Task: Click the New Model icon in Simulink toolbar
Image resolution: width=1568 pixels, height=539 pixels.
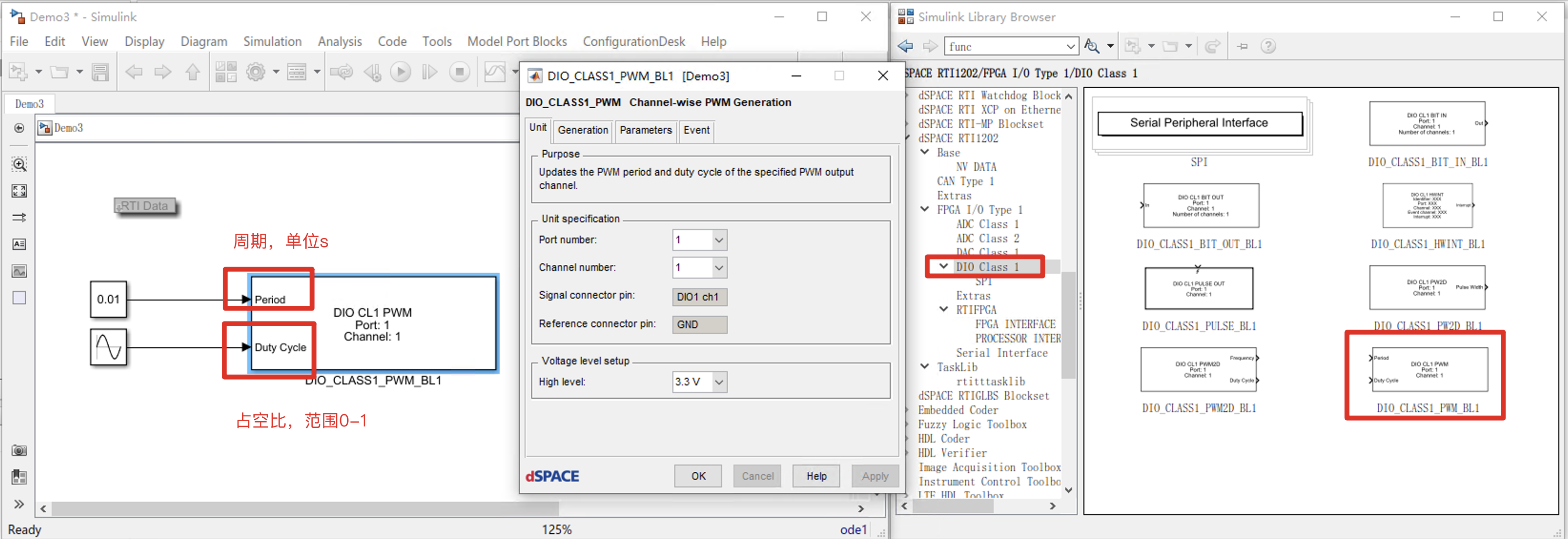Action: coord(18,72)
